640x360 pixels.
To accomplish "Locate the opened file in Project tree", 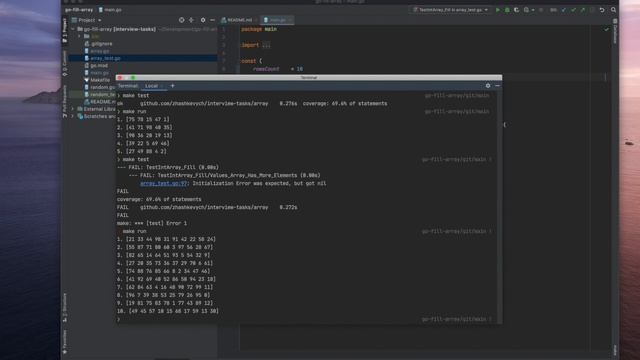I will [182, 20].
